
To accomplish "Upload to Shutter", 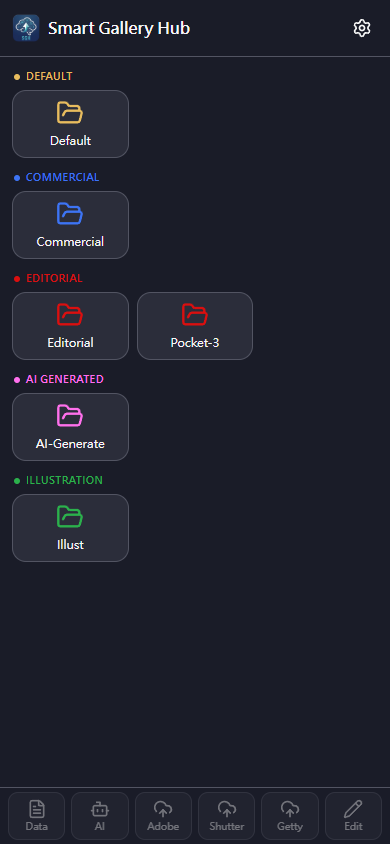I will coord(226,815).
